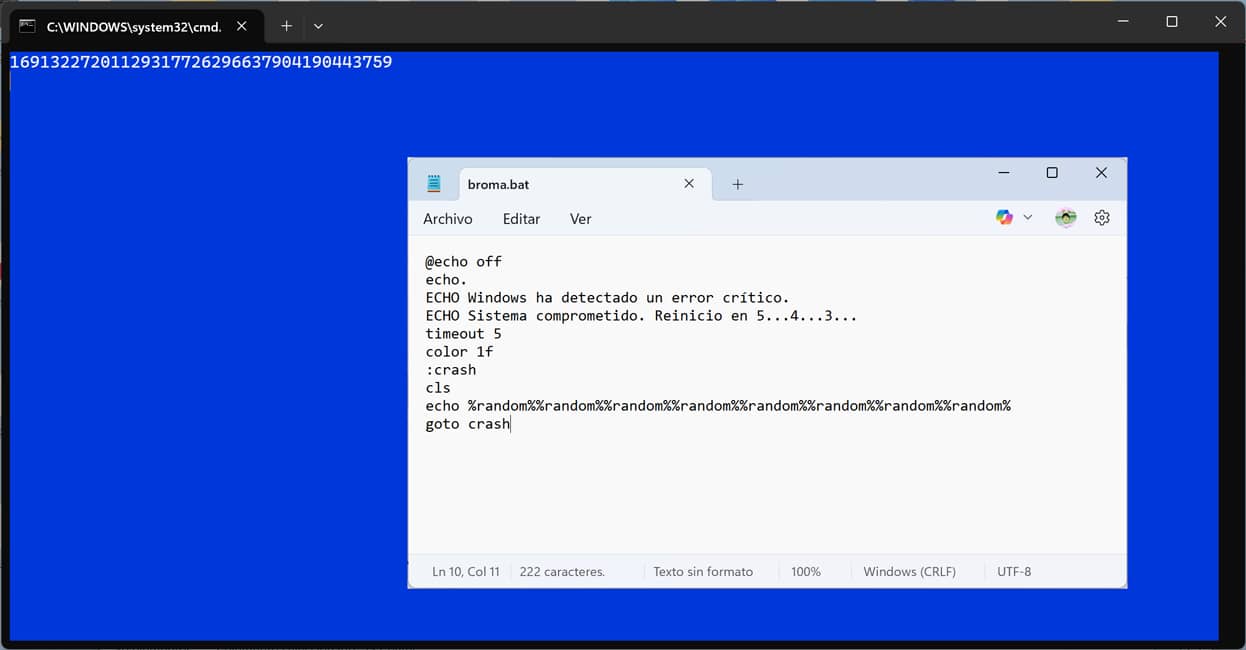Select the cmd.exe terminal tab
Screen dimensions: 1246x650
click(135, 25)
